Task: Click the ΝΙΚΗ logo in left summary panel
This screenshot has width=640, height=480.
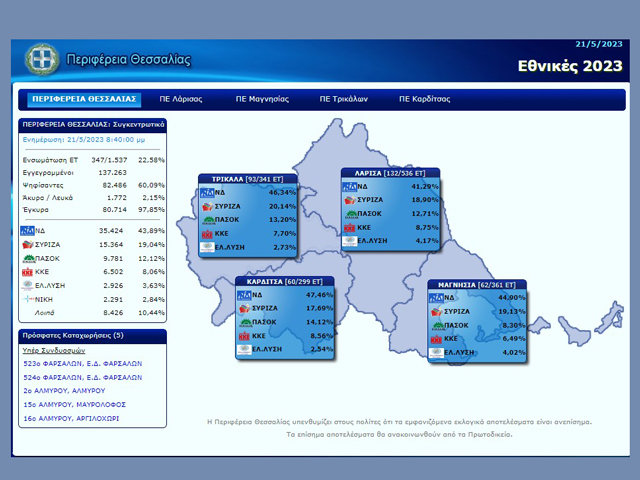Action: pos(27,298)
